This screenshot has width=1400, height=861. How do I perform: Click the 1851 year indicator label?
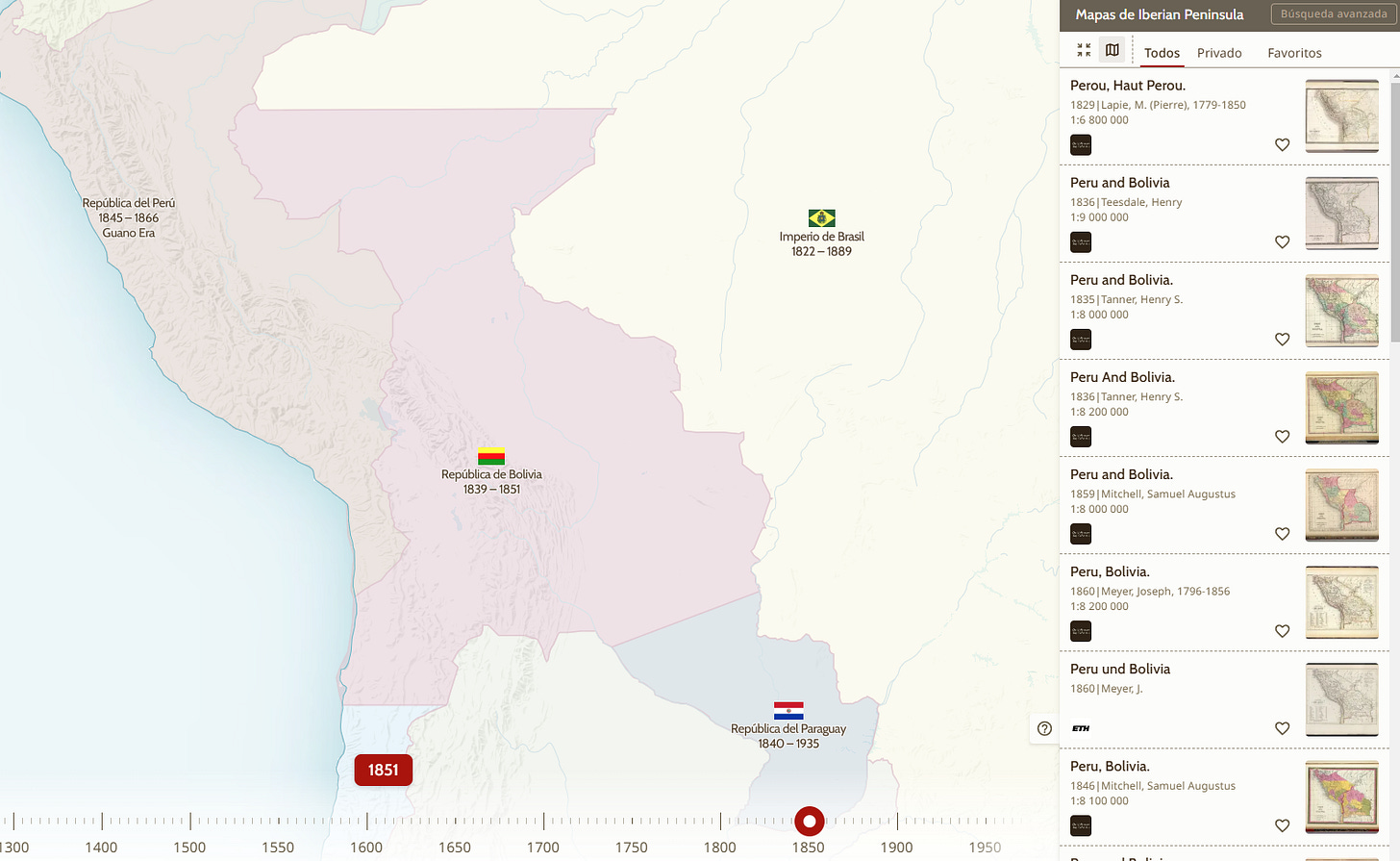click(383, 770)
